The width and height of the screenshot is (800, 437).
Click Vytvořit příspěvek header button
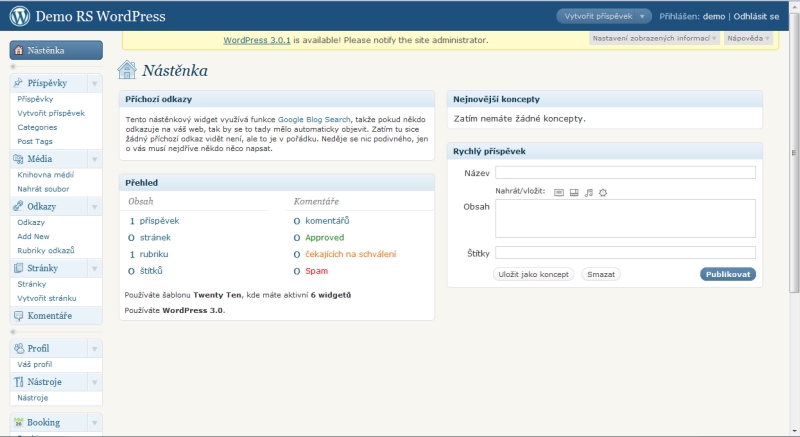[598, 16]
